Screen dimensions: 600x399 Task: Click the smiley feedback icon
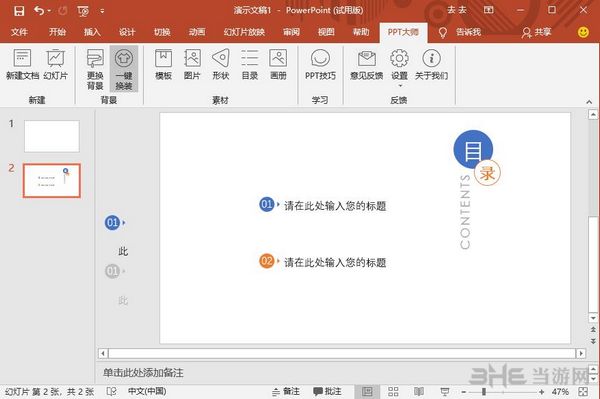pos(583,32)
